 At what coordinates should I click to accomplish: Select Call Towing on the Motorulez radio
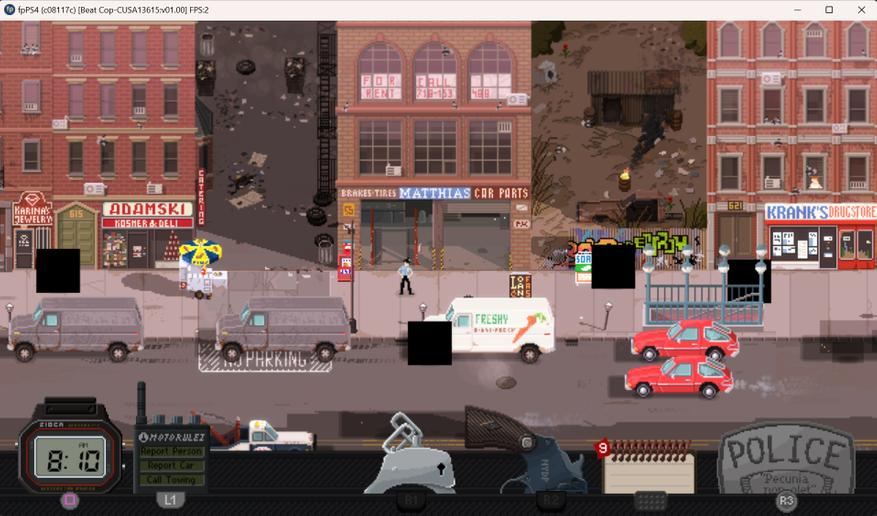171,480
